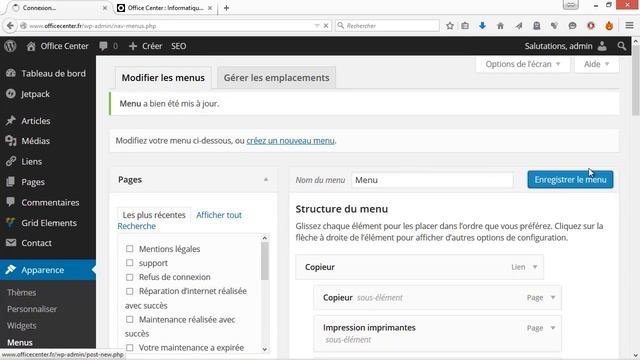Select Les plus récentes tab

tap(154, 215)
